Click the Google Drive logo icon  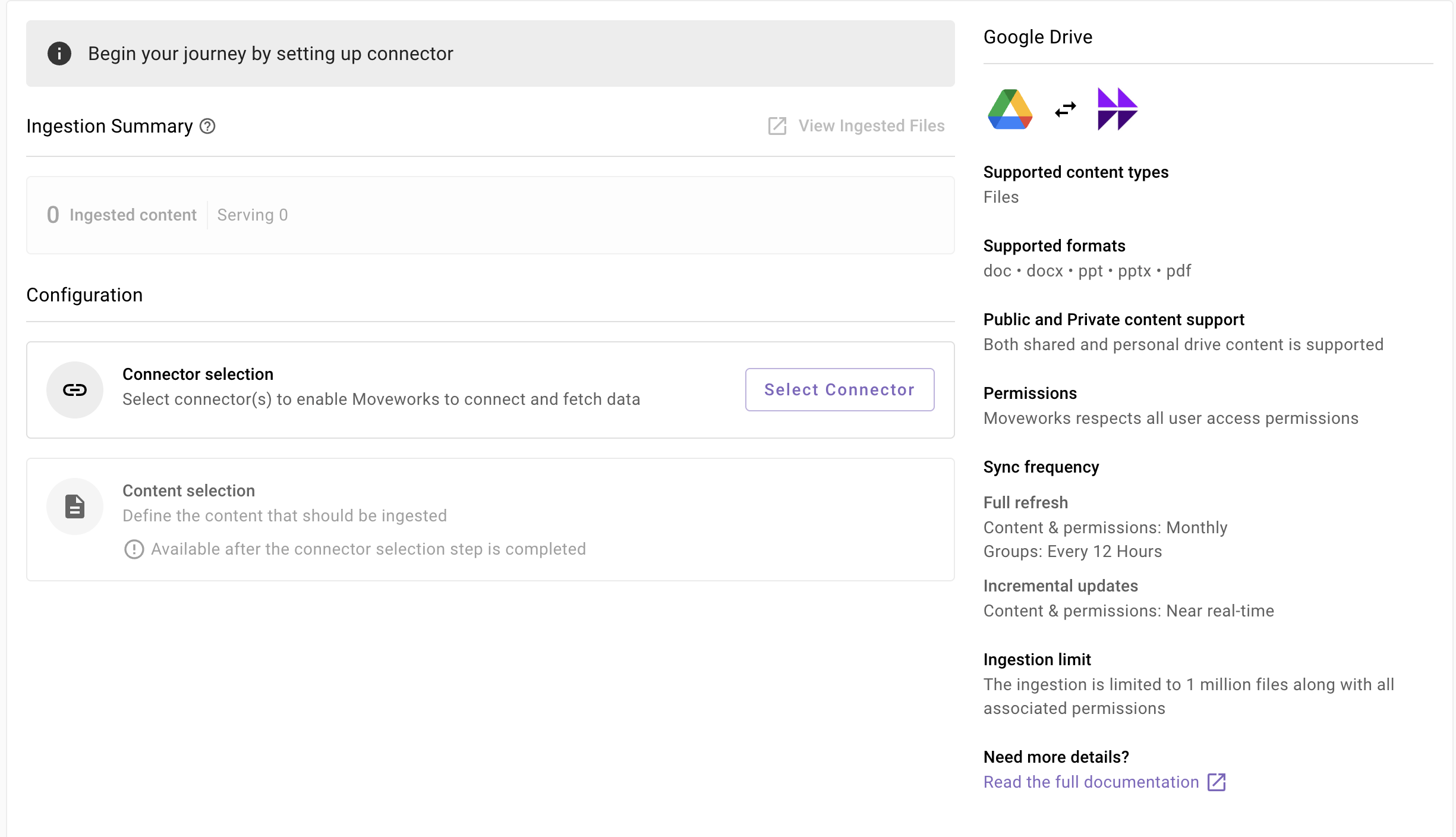pyautogui.click(x=1010, y=109)
